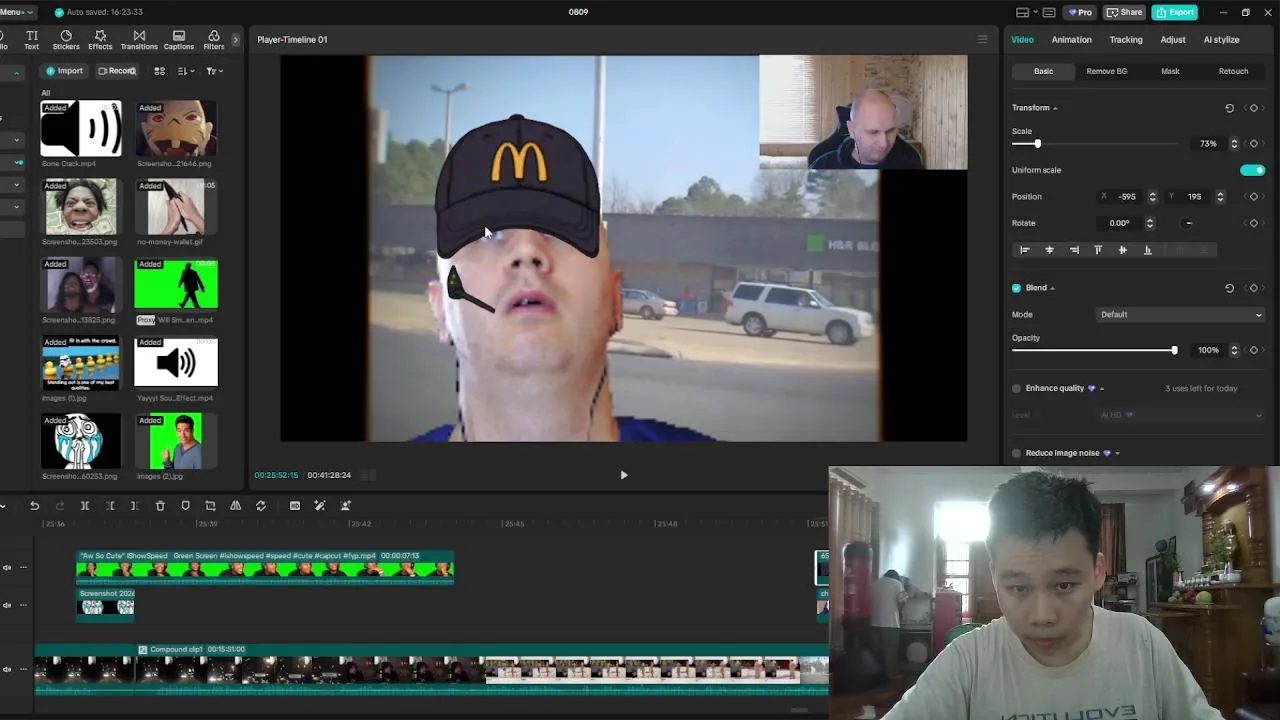This screenshot has width=1280, height=720.
Task: Add a keyframe for Scale
Action: pos(1254,144)
